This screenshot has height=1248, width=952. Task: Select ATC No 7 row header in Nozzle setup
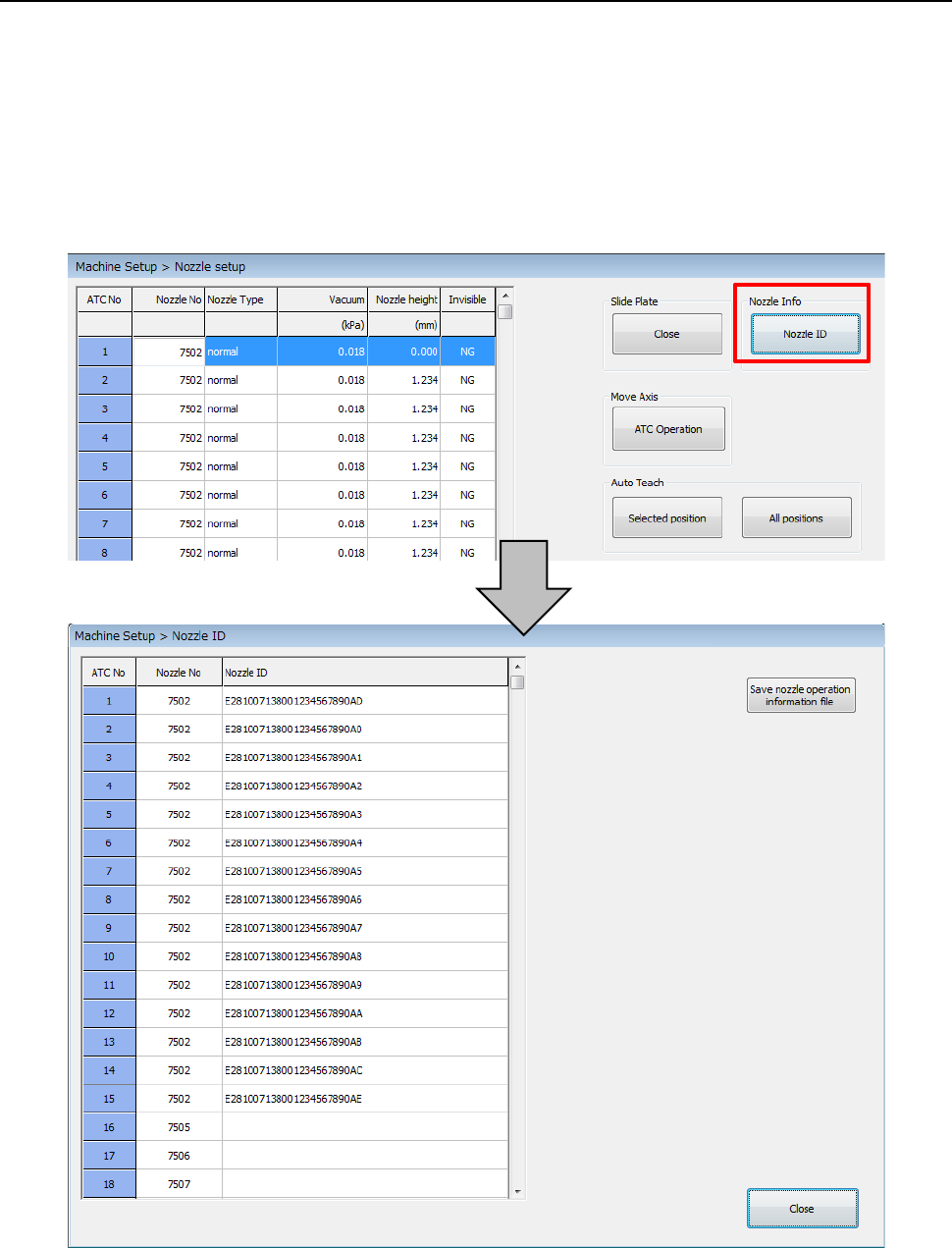[x=105, y=523]
